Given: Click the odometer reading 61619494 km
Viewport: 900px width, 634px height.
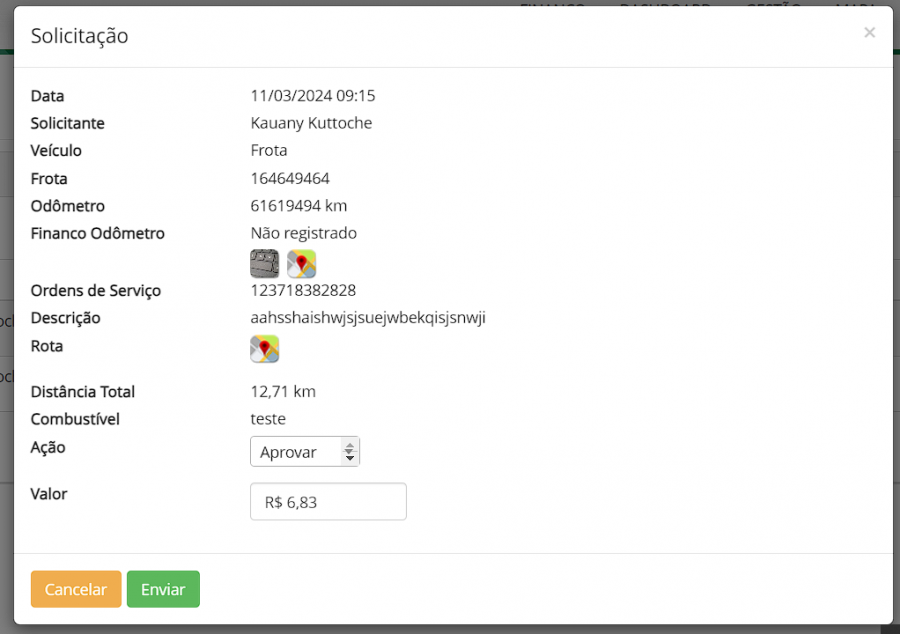Looking at the screenshot, I should (298, 206).
